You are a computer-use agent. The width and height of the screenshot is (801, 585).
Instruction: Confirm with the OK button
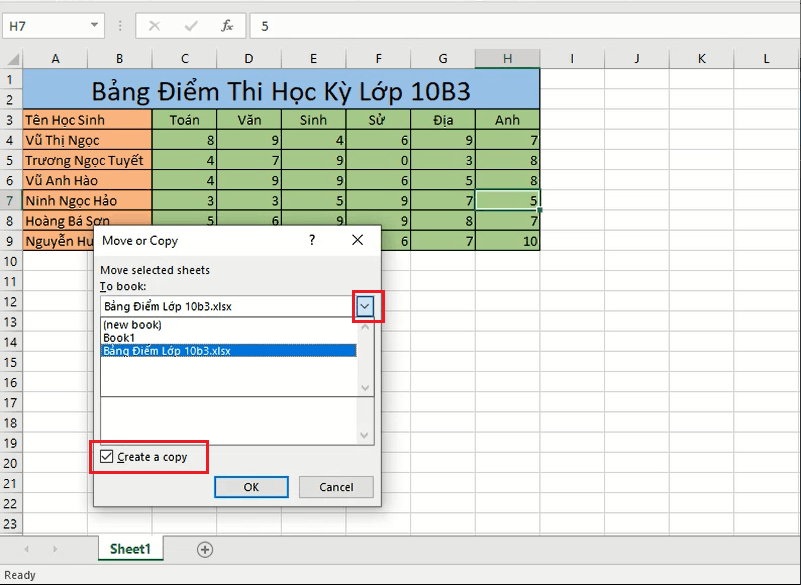click(251, 487)
